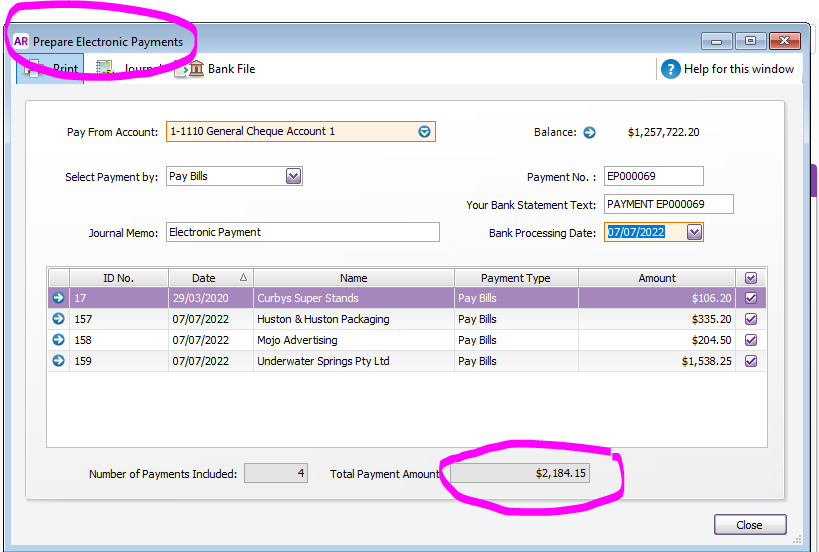Open the Select Payment by dropdown
Screen dimensions: 819x552
click(293, 176)
